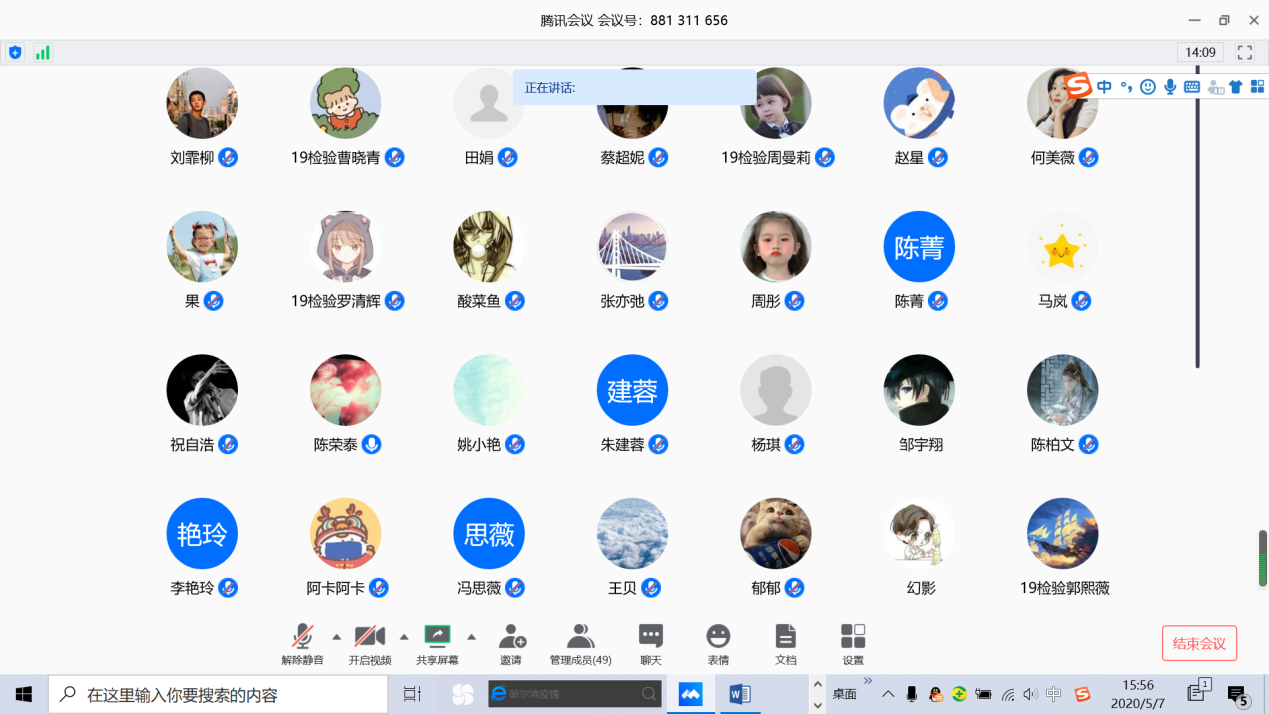Viewport: 1269px width, 714px height.
Task: Enter full screen mode via top-right icon
Action: (x=1245, y=53)
